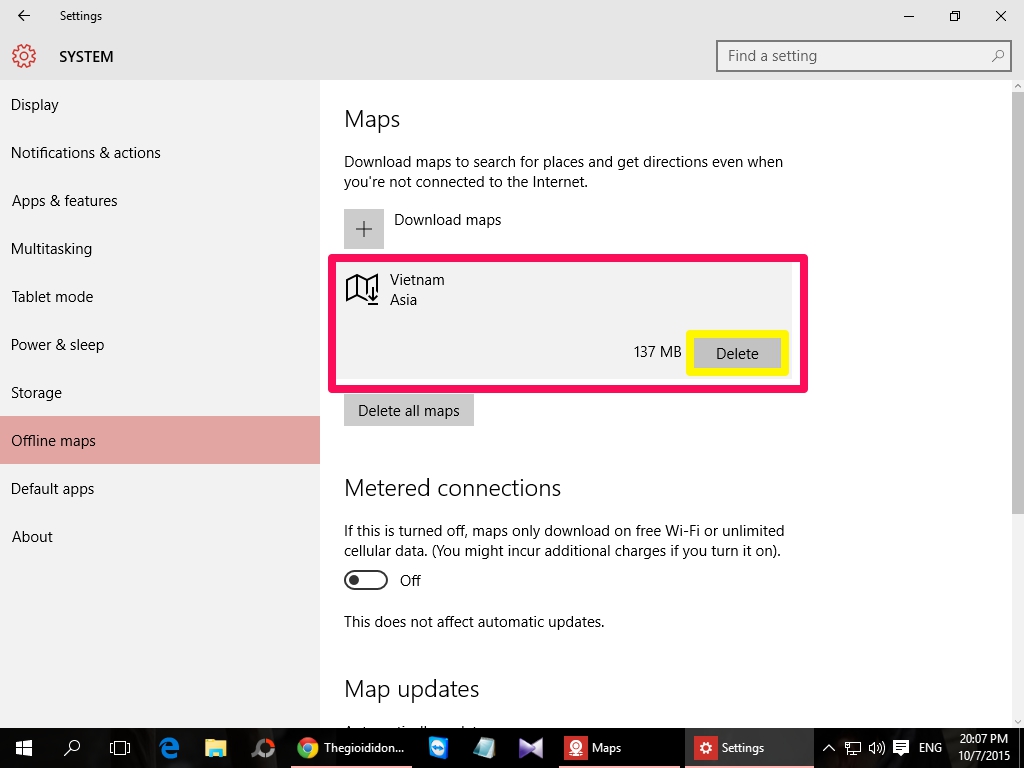Open the clock showing 20:07 PM
Screen dimensions: 1024x768
(x=984, y=748)
